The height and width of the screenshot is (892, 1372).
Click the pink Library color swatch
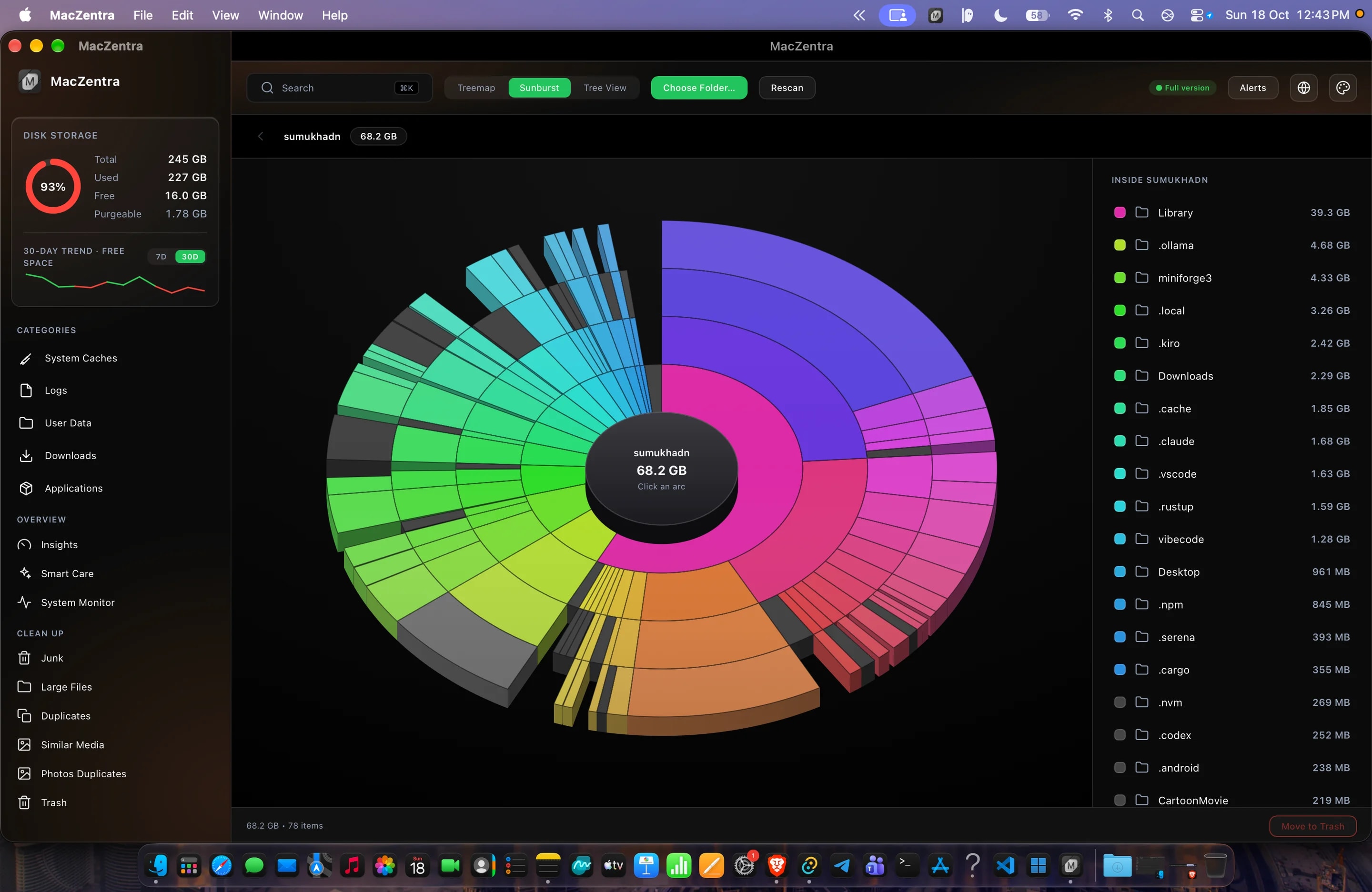pos(1120,212)
